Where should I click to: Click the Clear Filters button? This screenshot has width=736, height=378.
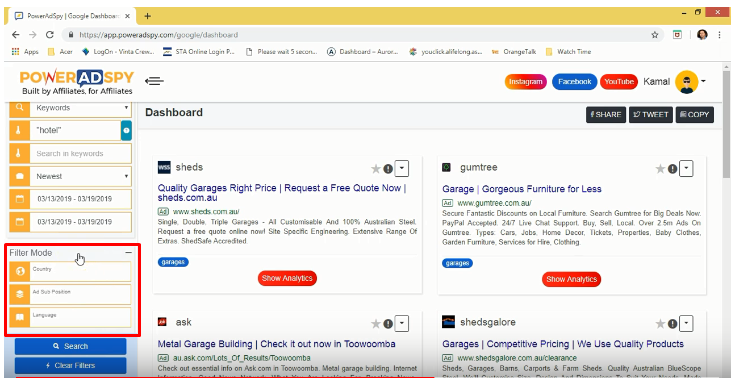coord(70,365)
